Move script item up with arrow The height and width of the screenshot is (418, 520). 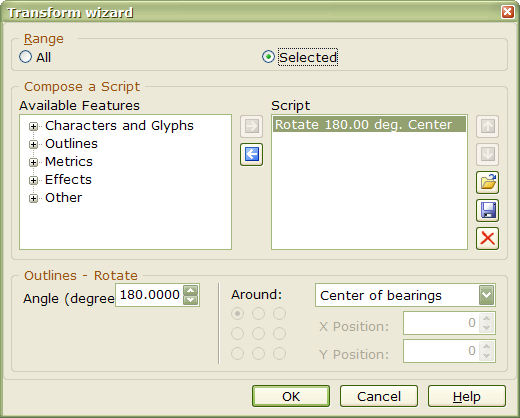click(x=487, y=126)
